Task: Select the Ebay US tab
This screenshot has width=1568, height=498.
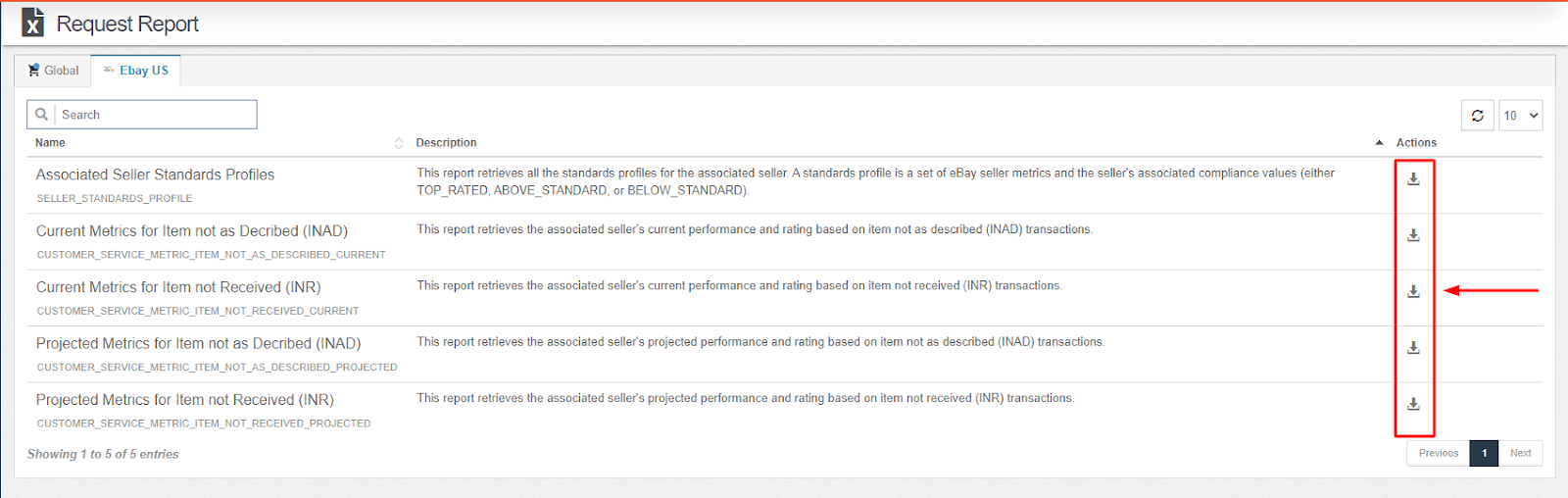Action: pos(136,71)
